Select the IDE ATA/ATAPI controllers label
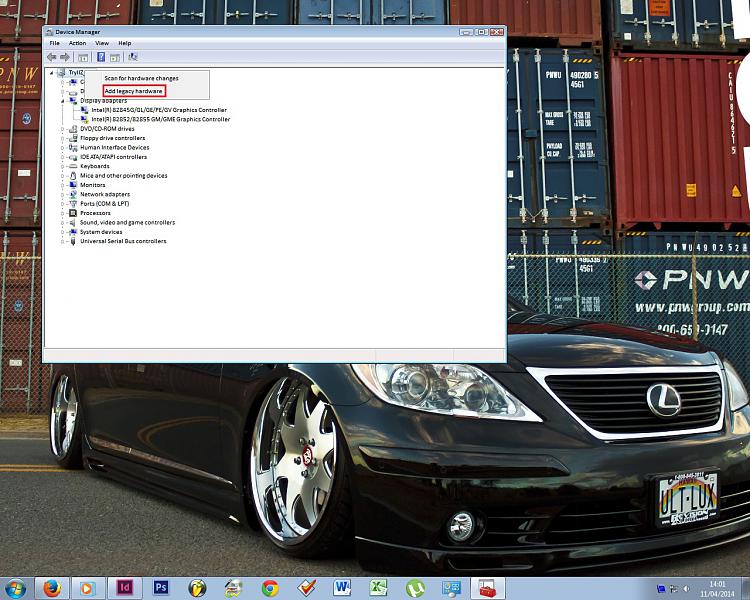 [x=113, y=157]
